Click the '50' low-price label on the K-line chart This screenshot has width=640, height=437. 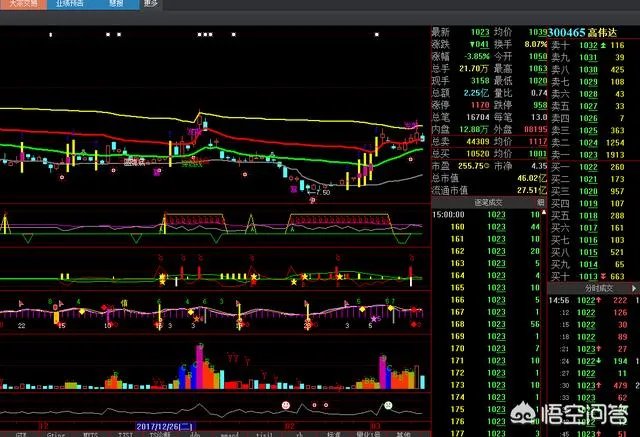click(326, 191)
